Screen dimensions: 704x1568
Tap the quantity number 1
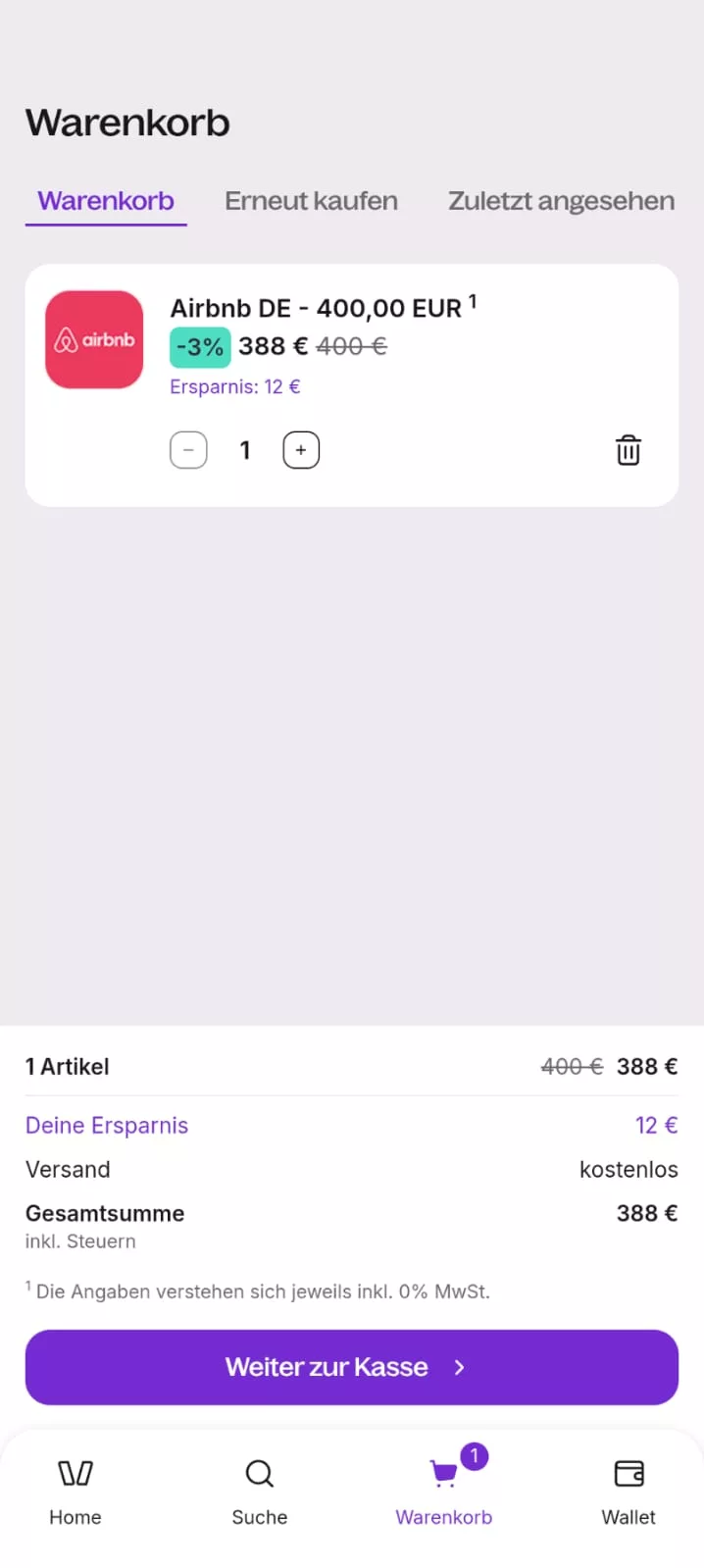(245, 450)
